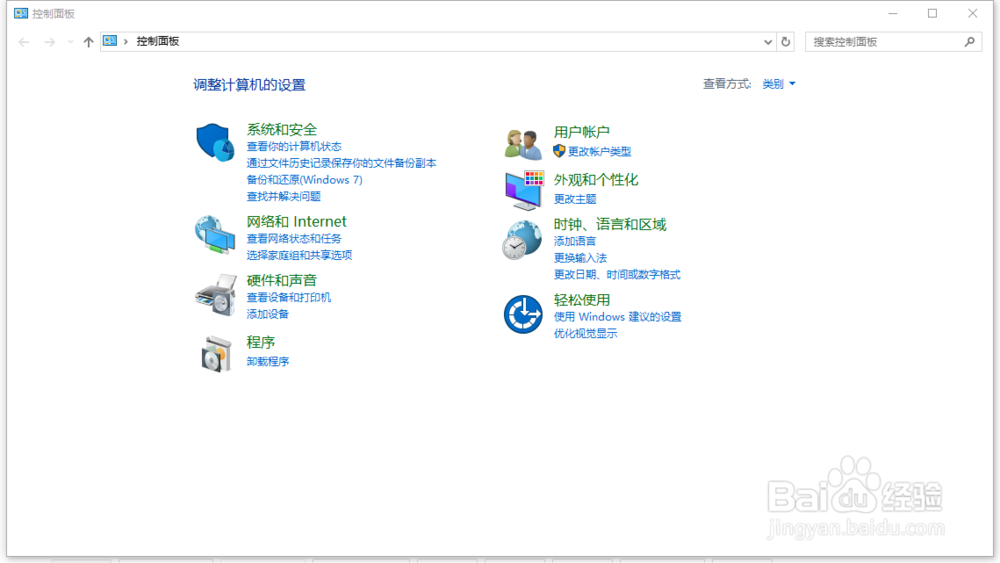This screenshot has width=1000, height=563.
Task: Expand the breadcrumb chevron before 控制面板
Action: tap(126, 41)
